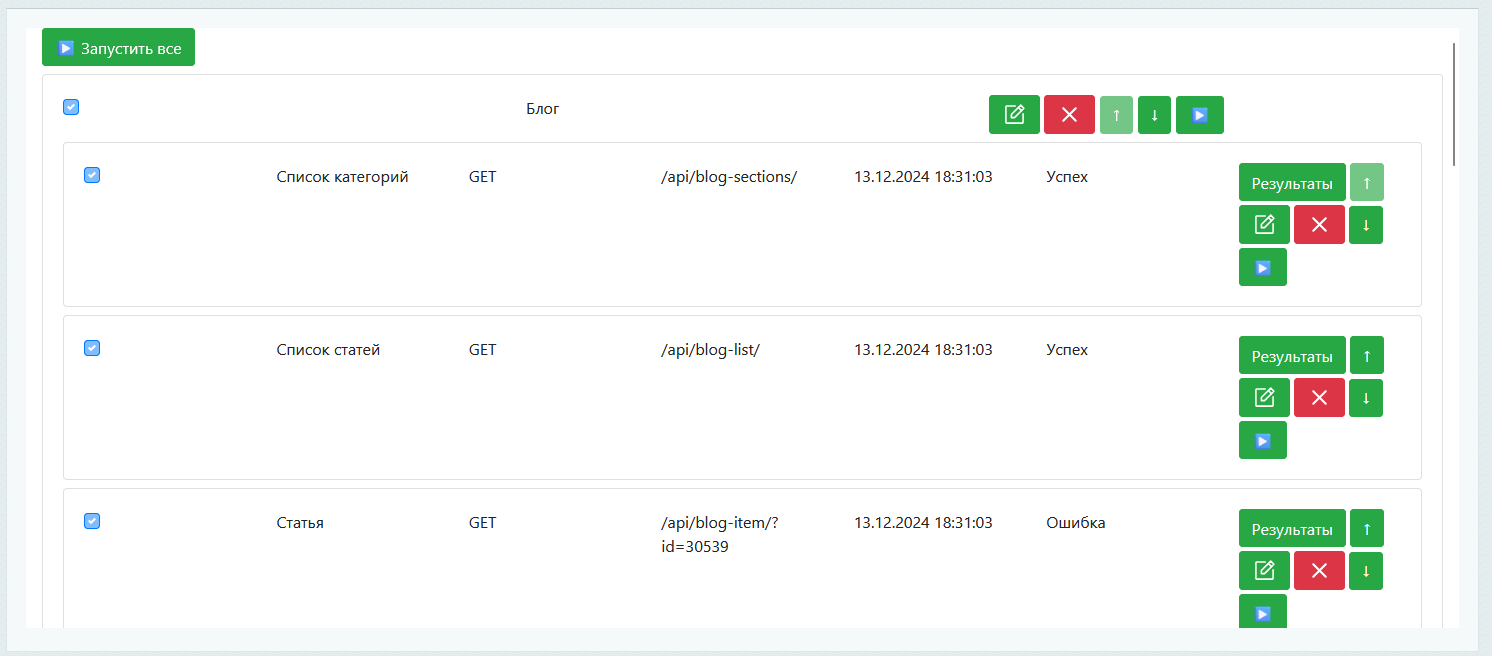
Task: Move Список статей request up
Action: point(1366,356)
